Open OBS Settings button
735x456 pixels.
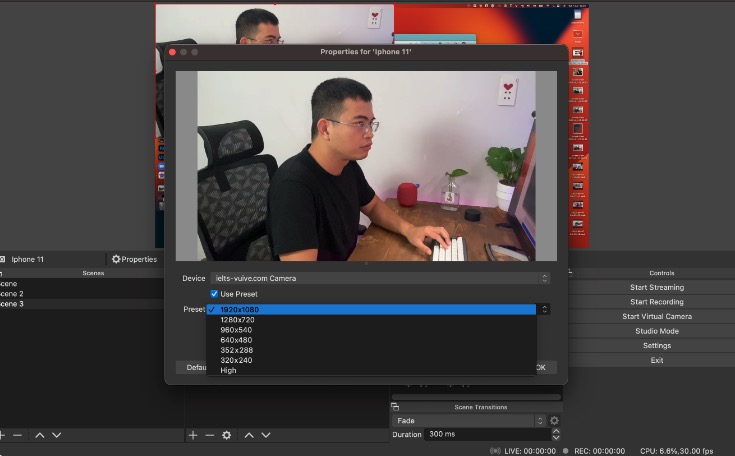tap(657, 345)
